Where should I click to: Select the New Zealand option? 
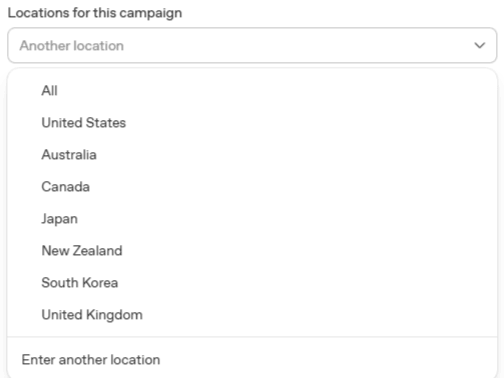click(252, 251)
